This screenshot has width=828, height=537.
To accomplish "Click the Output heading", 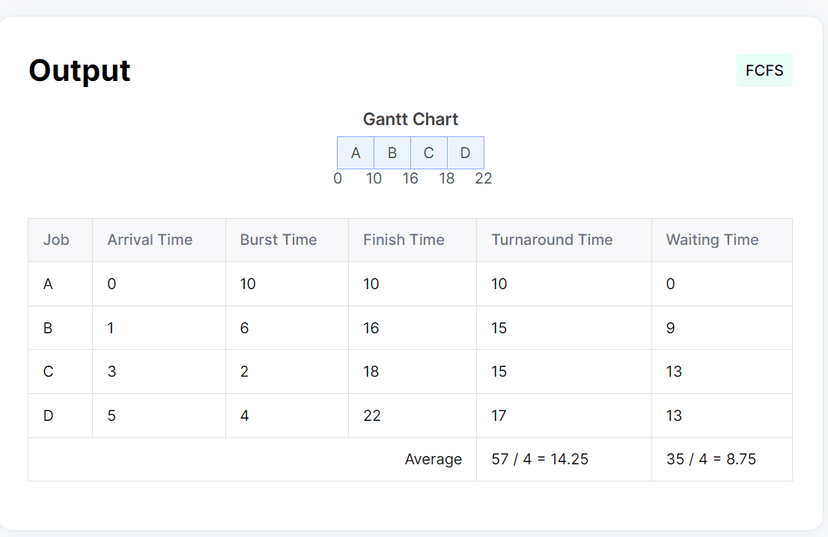I will point(79,70).
